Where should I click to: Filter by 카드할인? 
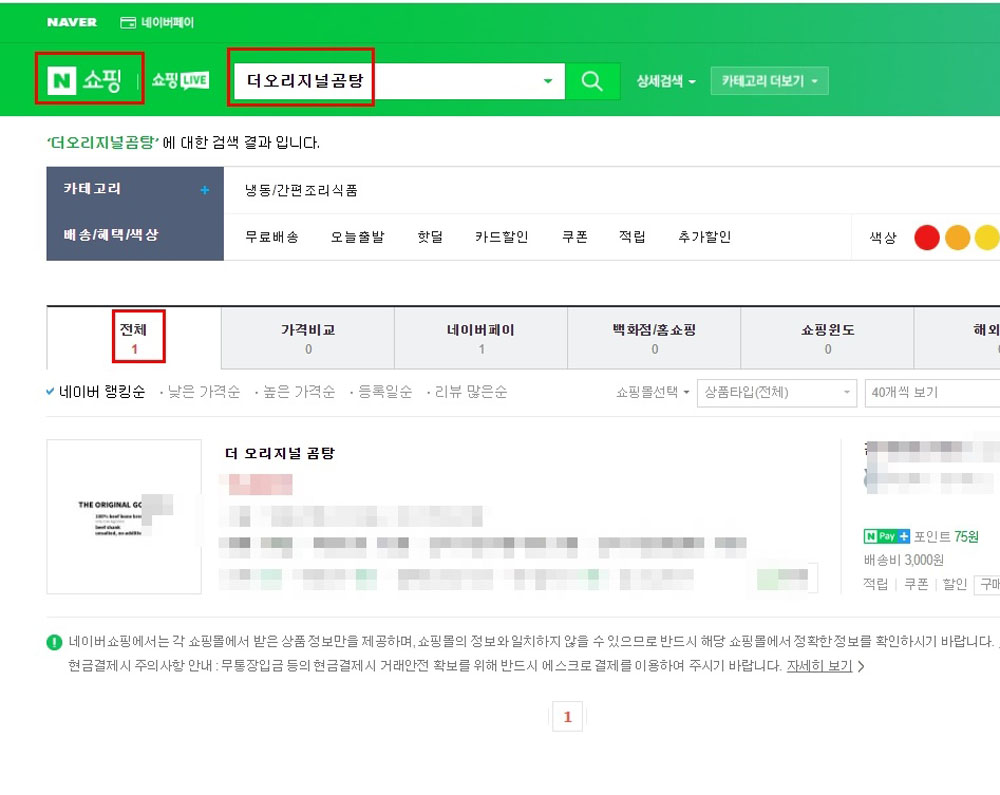(501, 237)
